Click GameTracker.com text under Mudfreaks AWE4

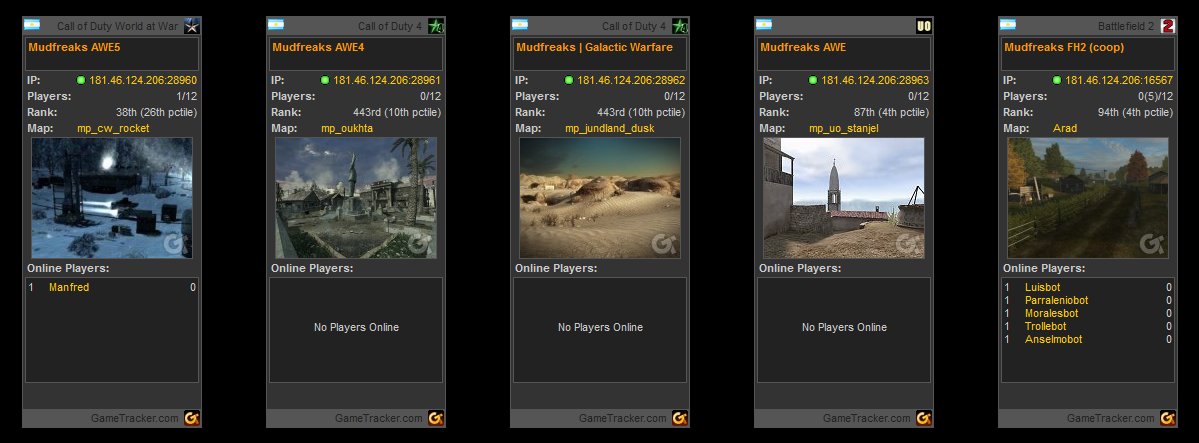[379, 419]
